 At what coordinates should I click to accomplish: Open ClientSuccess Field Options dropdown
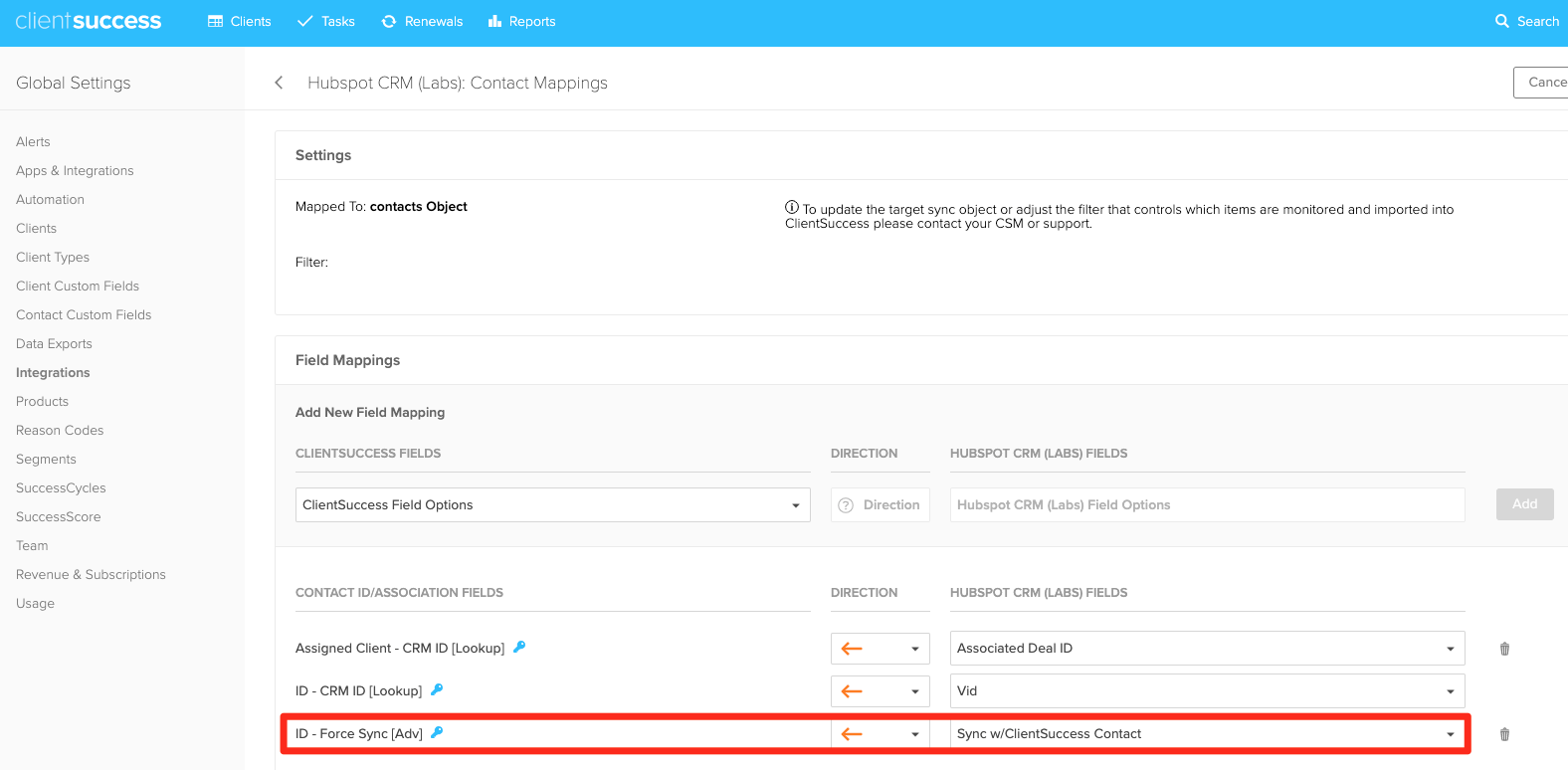click(553, 504)
